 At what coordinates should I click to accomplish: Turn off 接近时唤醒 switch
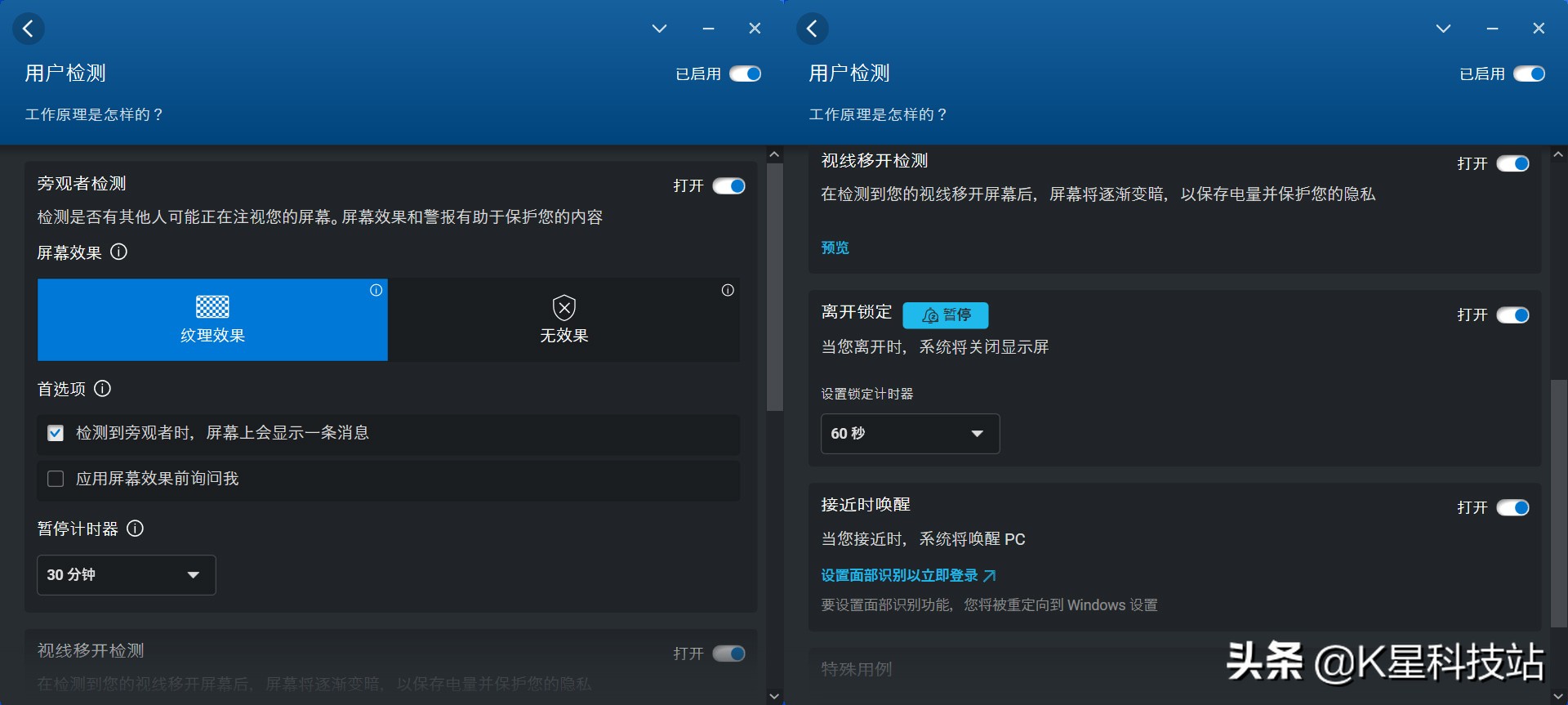1512,508
